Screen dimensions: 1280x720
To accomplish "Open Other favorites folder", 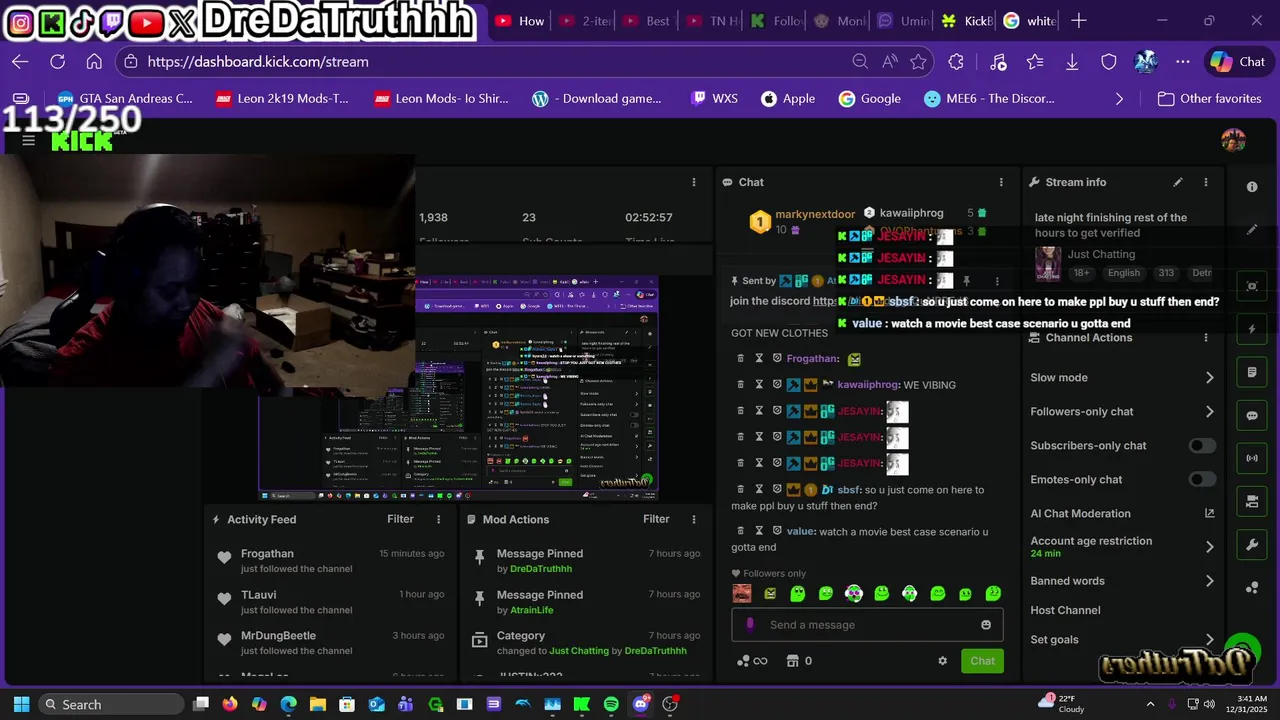I will coord(1208,99).
